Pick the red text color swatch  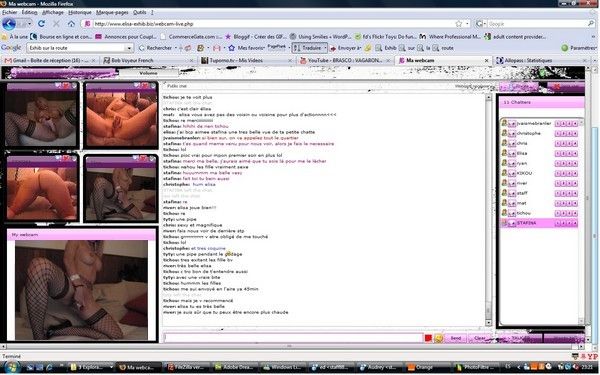[428, 338]
